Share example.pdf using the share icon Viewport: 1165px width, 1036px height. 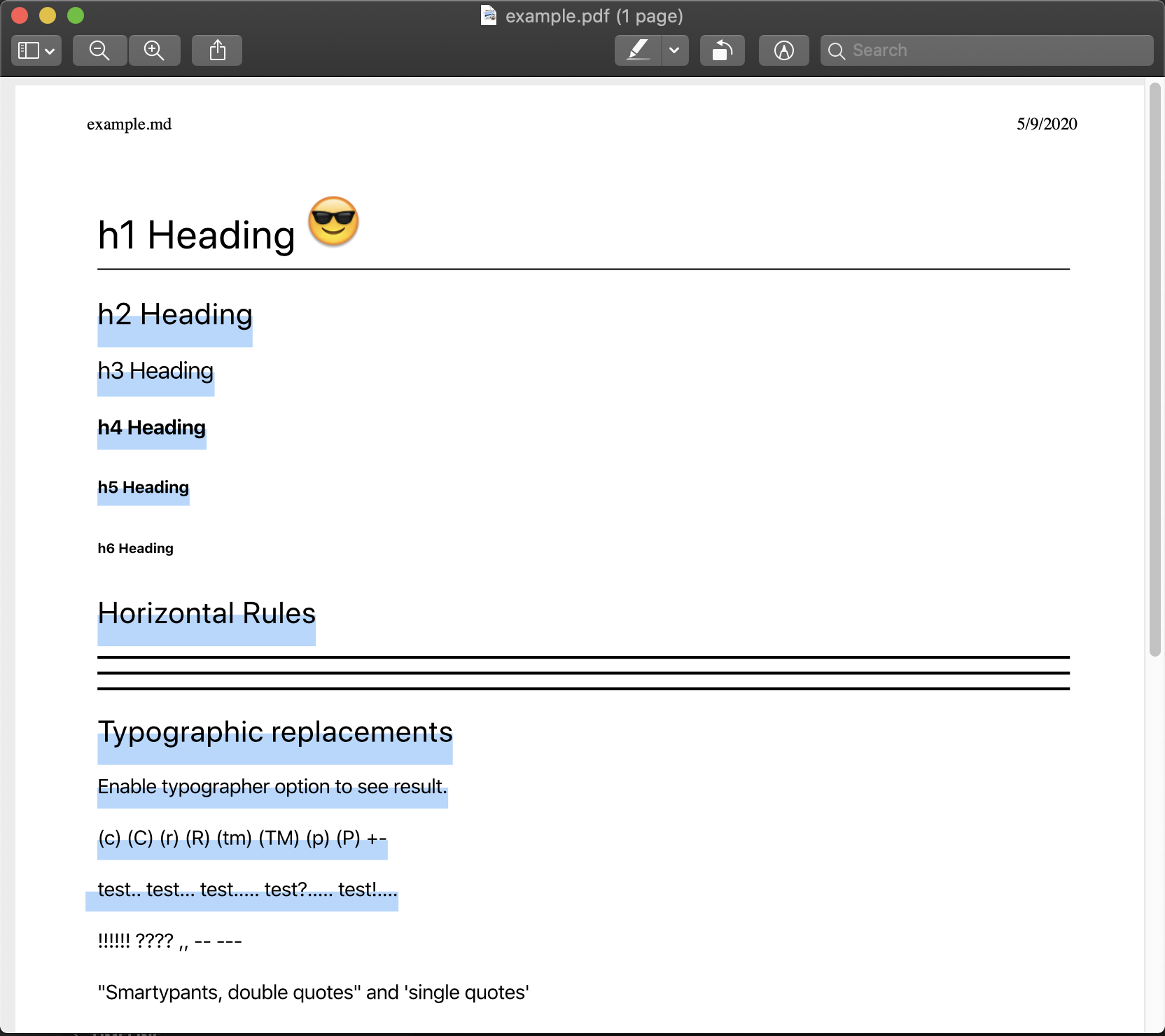[216, 50]
